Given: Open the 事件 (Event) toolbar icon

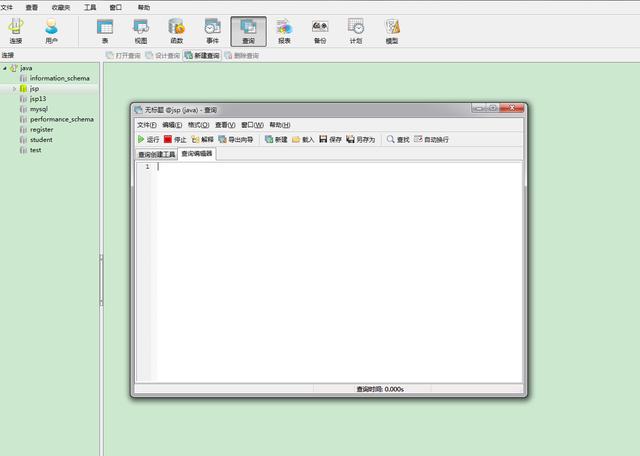Looking at the screenshot, I should pyautogui.click(x=212, y=31).
